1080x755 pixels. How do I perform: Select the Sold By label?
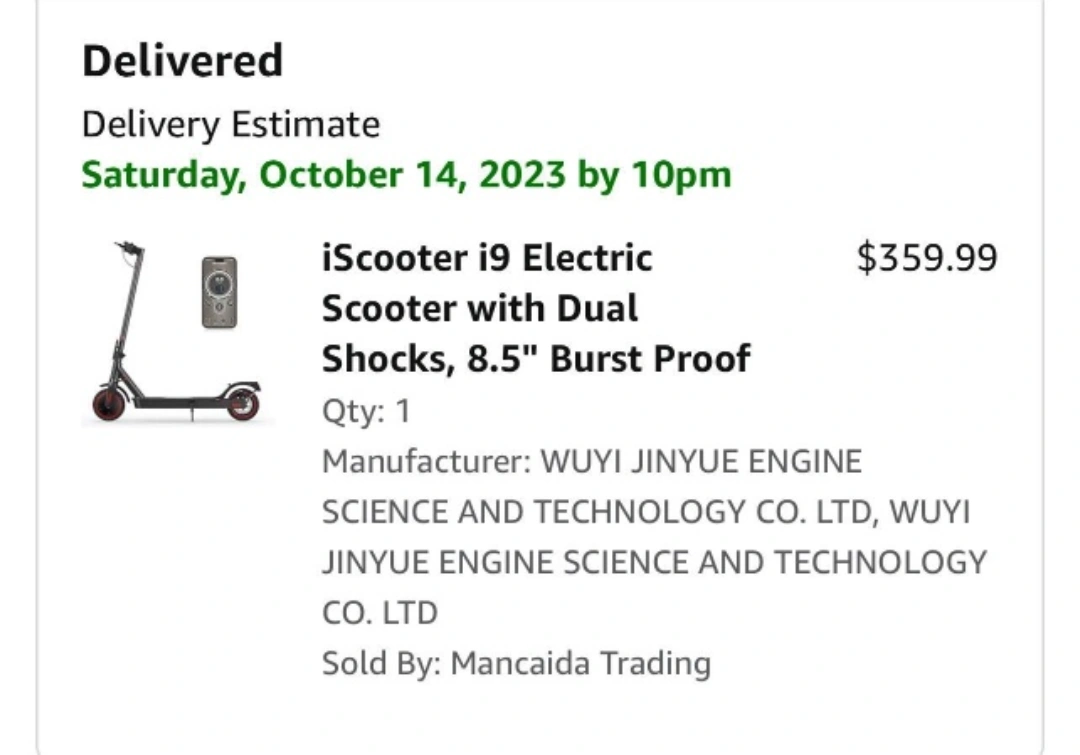pos(382,663)
